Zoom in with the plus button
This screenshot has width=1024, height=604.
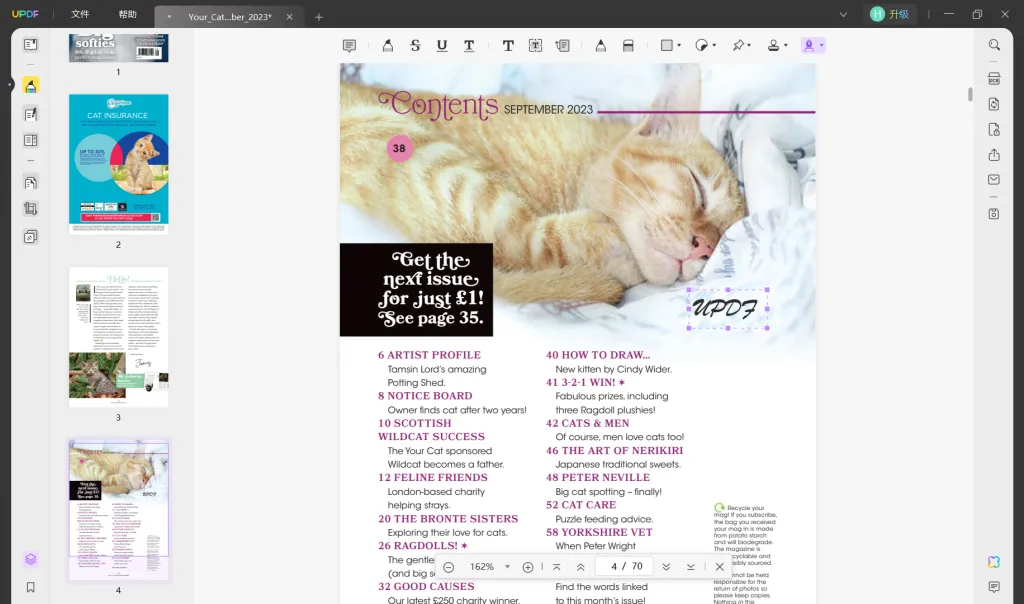(x=528, y=567)
